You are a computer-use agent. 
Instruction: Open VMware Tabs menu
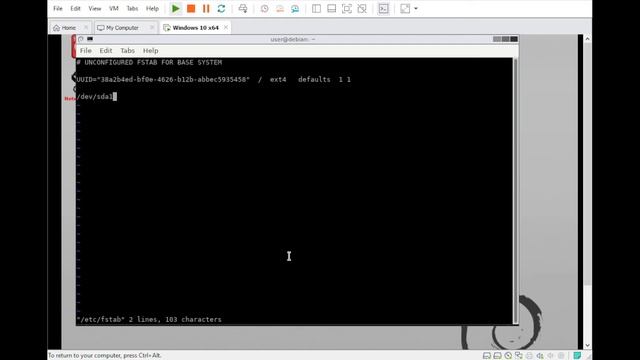[132, 9]
